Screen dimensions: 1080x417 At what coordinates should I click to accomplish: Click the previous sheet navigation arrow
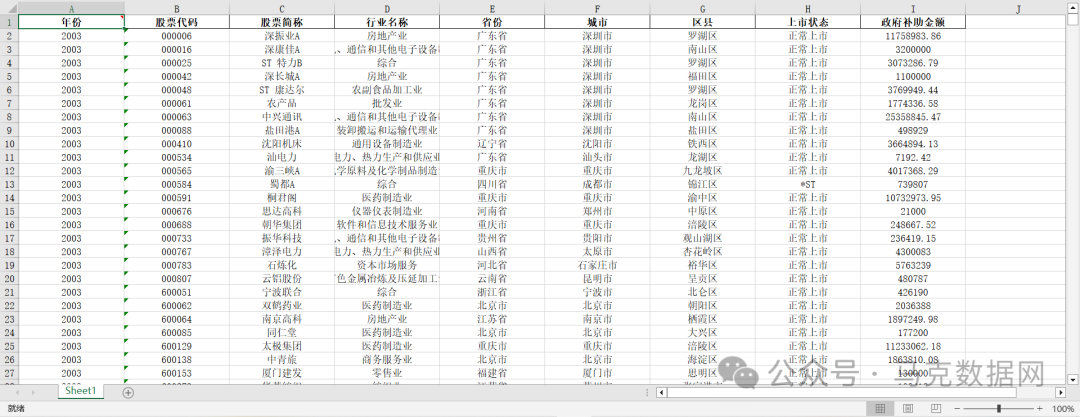(16, 392)
